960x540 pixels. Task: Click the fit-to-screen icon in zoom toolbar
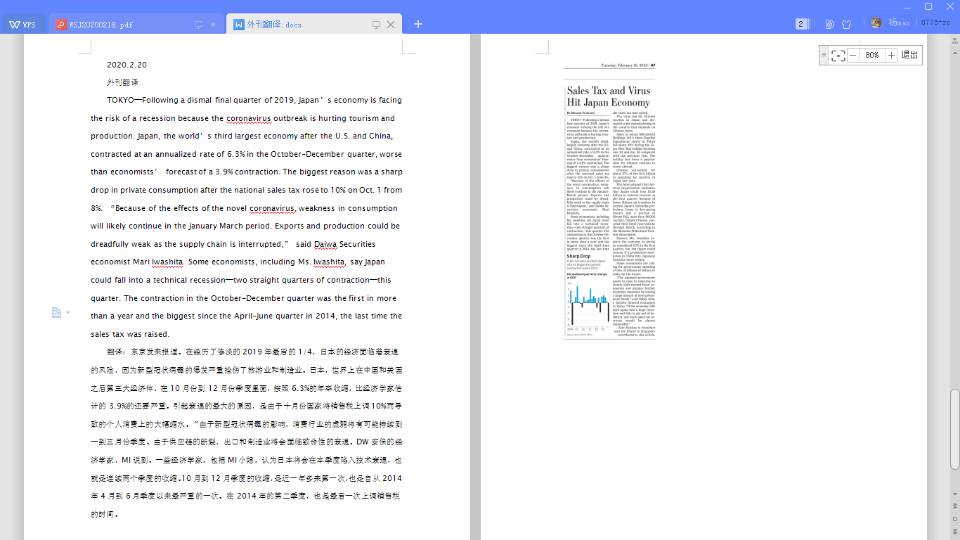point(838,55)
